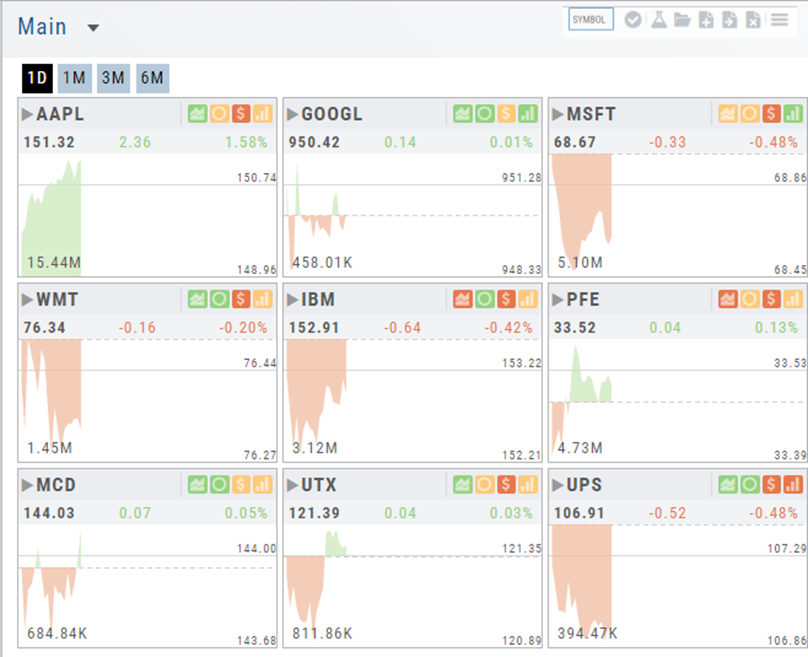
Task: Click the red chart icon on IBM tile
Action: (462, 299)
